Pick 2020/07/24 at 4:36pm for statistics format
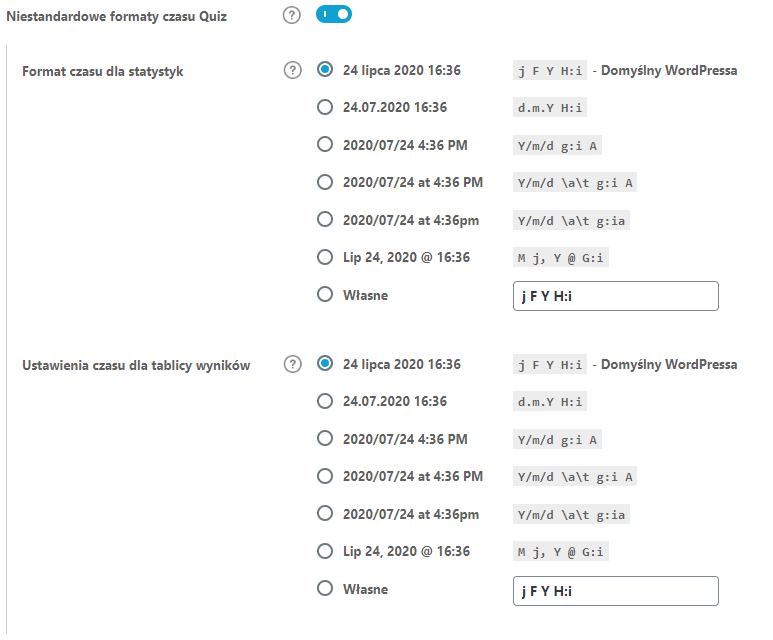This screenshot has width=773, height=640. tap(324, 219)
